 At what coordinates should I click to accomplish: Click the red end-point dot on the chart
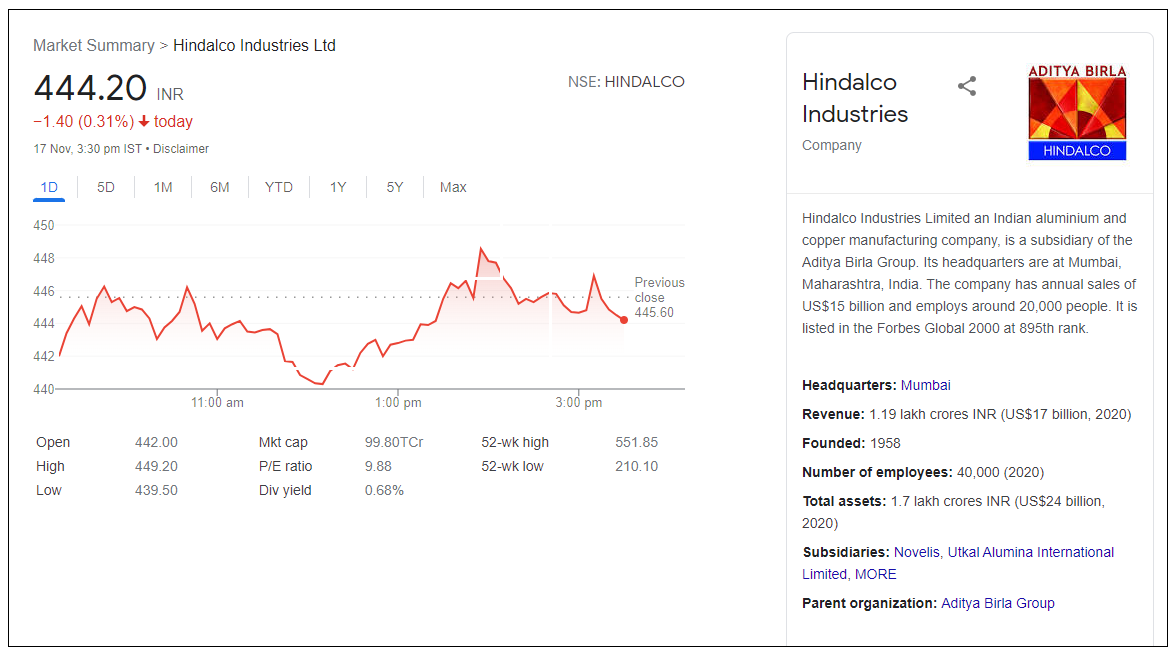coord(624,320)
